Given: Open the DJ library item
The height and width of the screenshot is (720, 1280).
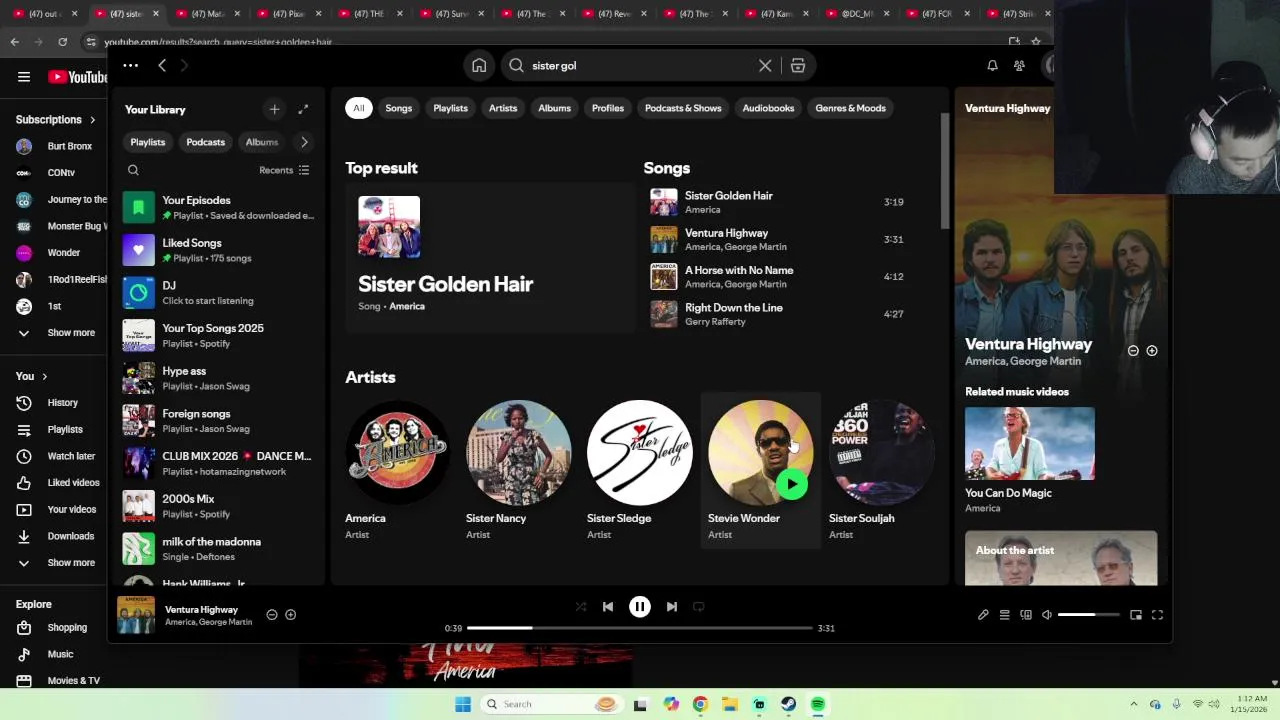Looking at the screenshot, I should (220, 293).
